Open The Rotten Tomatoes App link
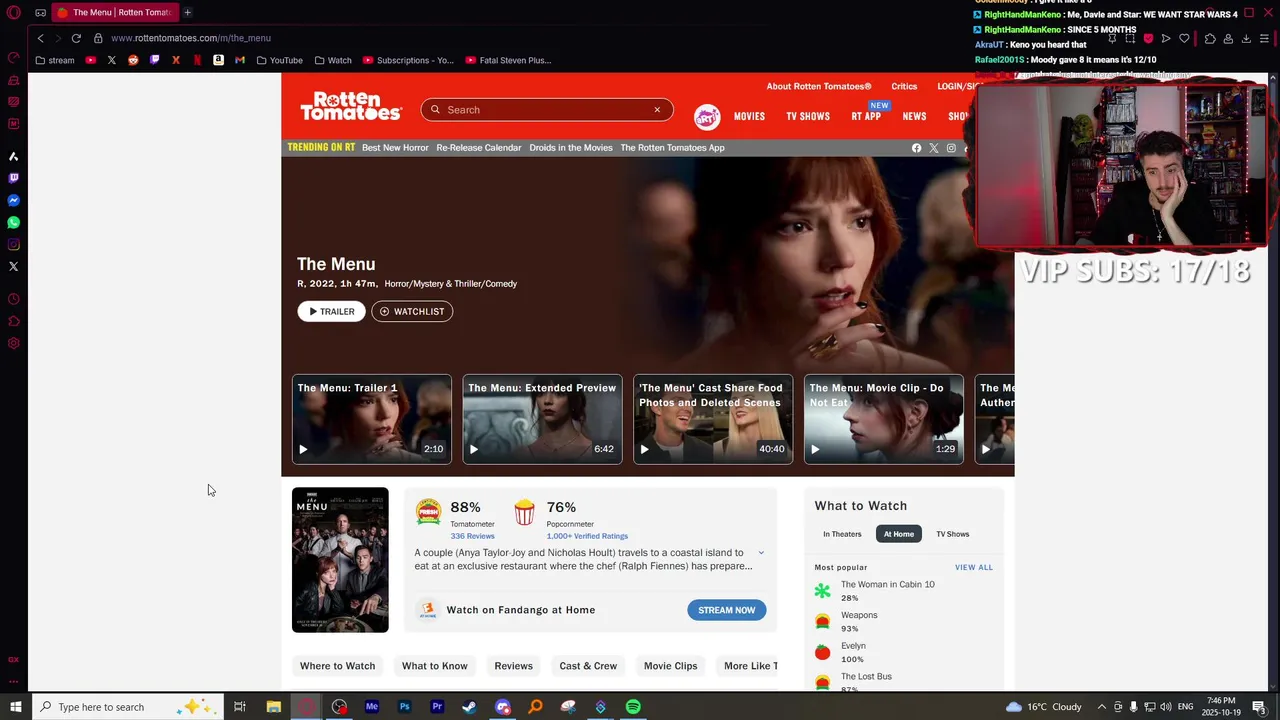The height and width of the screenshot is (720, 1280). coord(672,148)
